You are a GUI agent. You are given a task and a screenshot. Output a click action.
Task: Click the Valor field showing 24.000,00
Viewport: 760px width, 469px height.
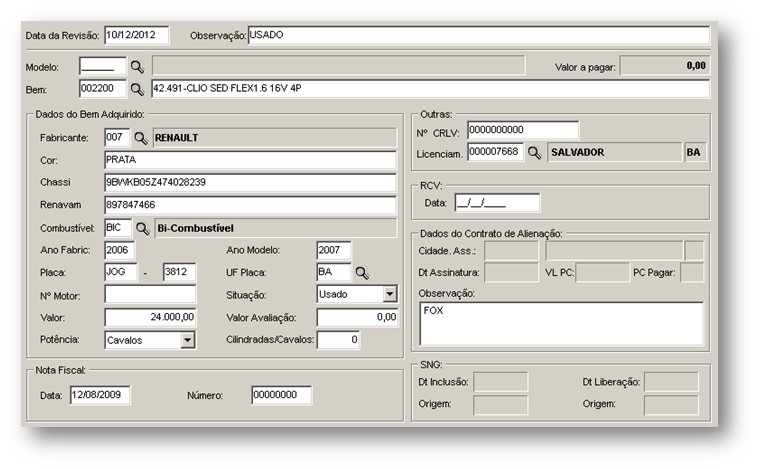[x=150, y=317]
